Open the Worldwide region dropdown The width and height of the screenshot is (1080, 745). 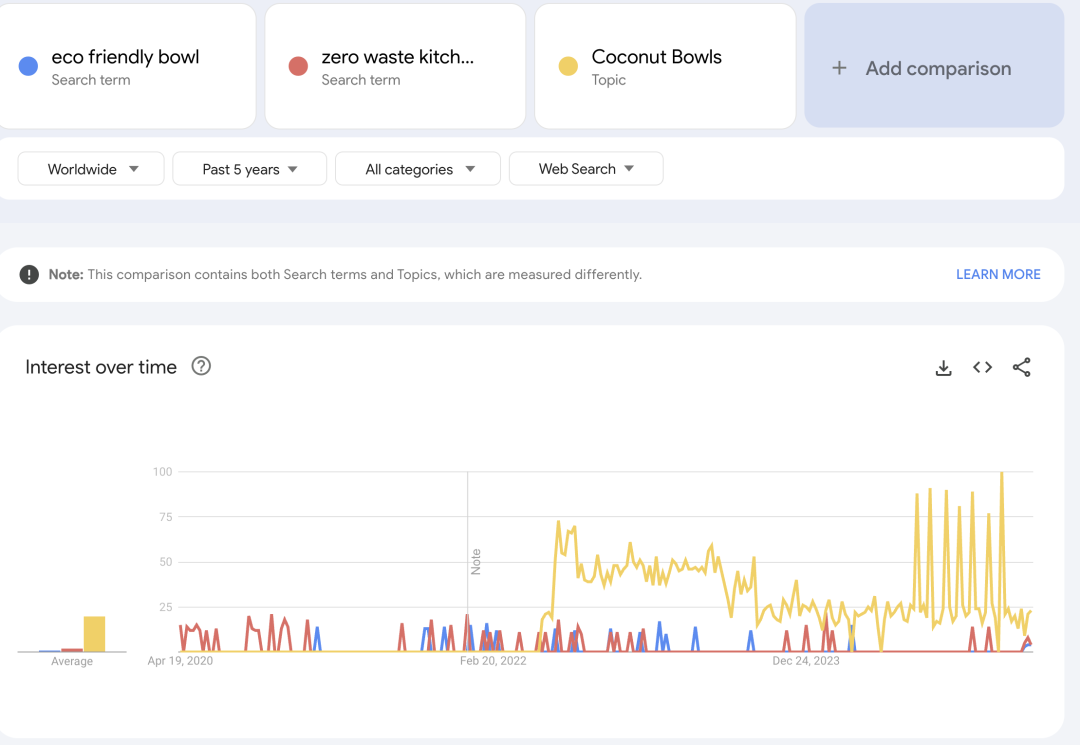[x=91, y=169]
